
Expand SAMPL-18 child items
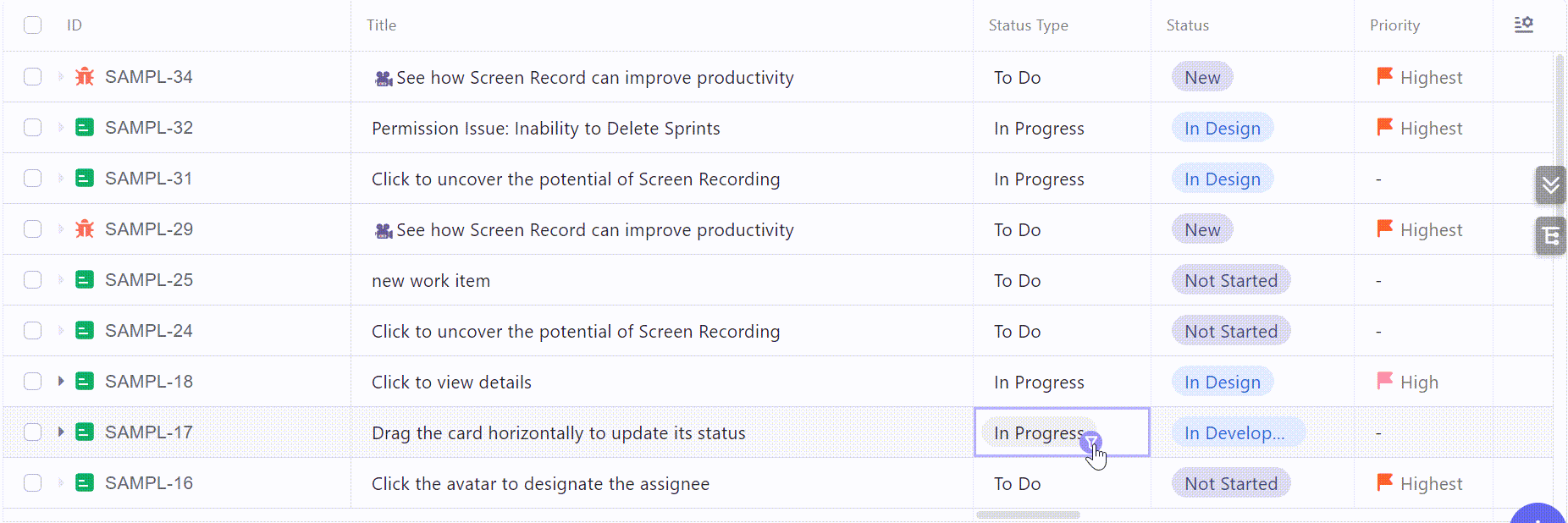(61, 382)
